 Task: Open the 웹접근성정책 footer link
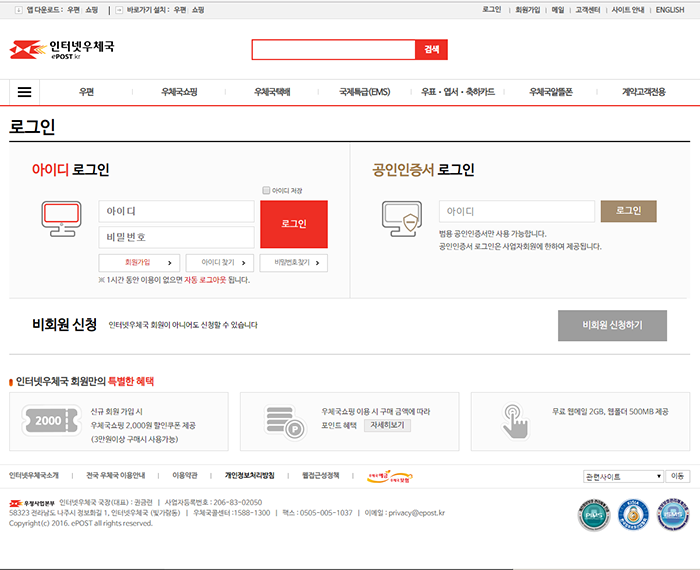coord(321,476)
